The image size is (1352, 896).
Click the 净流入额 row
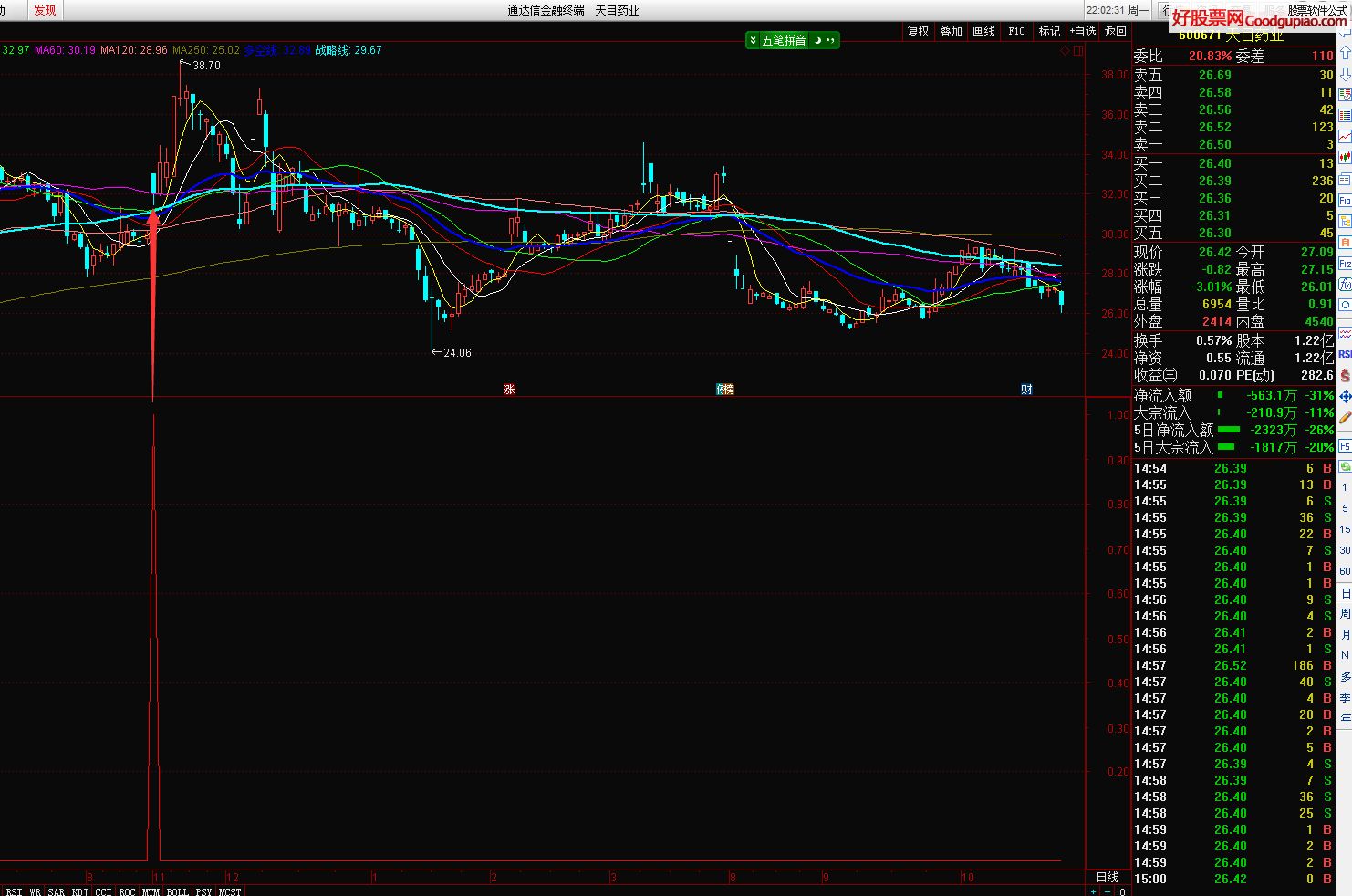(1233, 395)
